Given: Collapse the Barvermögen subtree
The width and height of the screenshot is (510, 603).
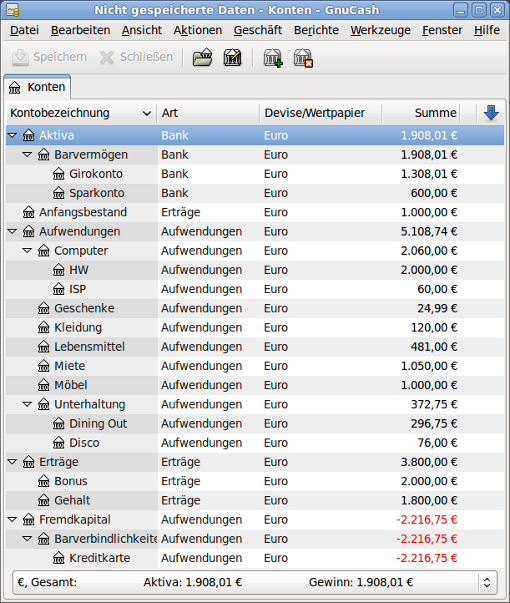Looking at the screenshot, I should tap(27, 155).
